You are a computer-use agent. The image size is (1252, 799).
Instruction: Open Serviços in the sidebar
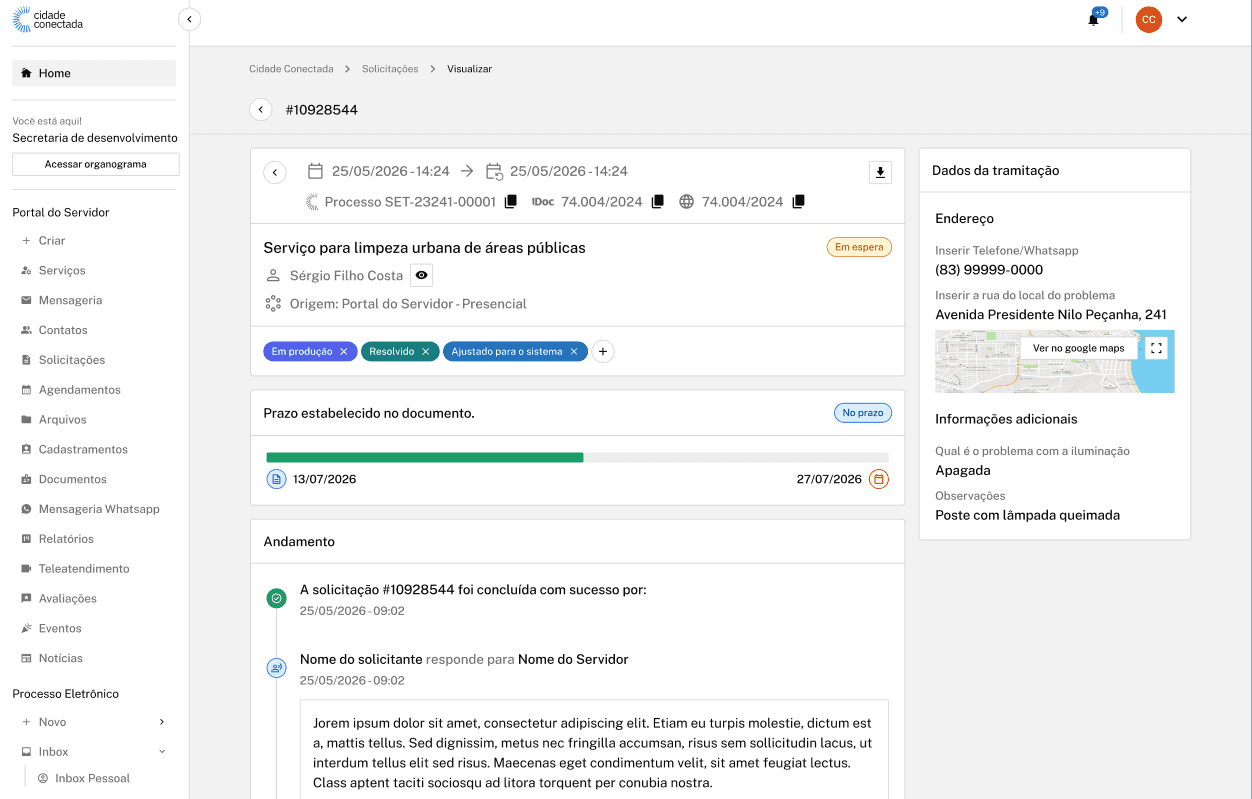[62, 271]
